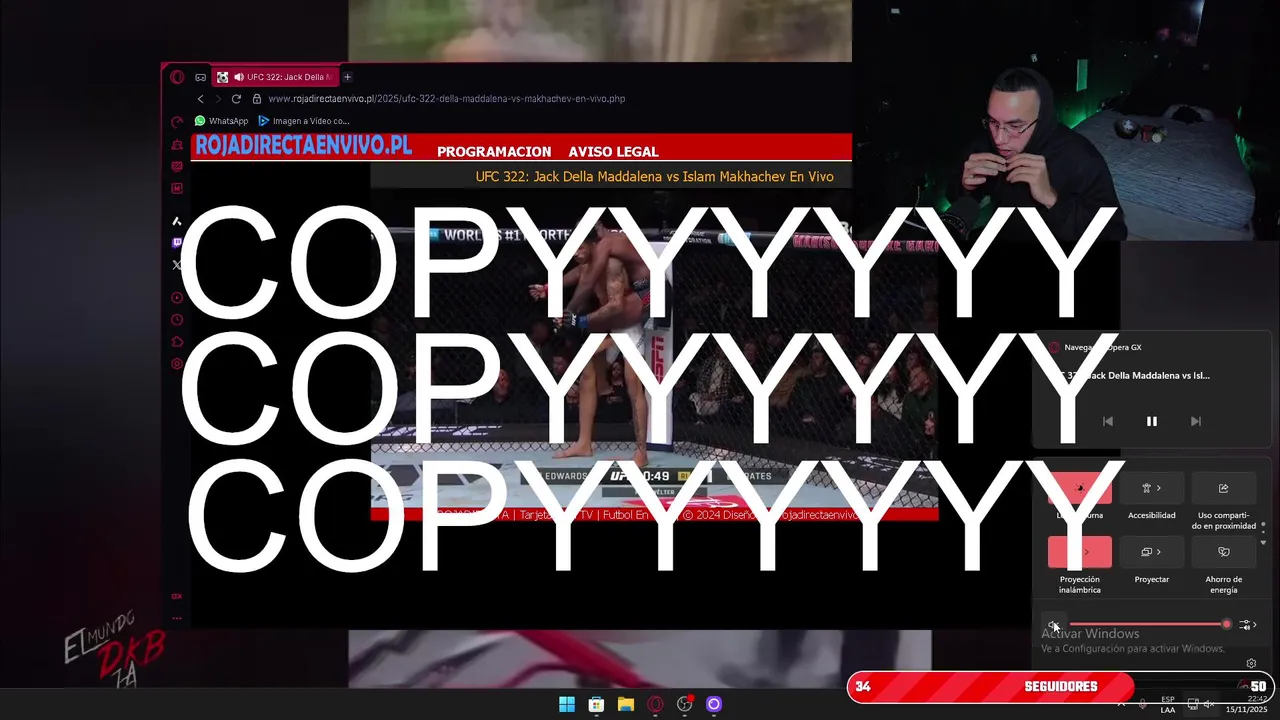
Task: Open the clock showing 22:42 15/11/2025
Action: point(1246,704)
